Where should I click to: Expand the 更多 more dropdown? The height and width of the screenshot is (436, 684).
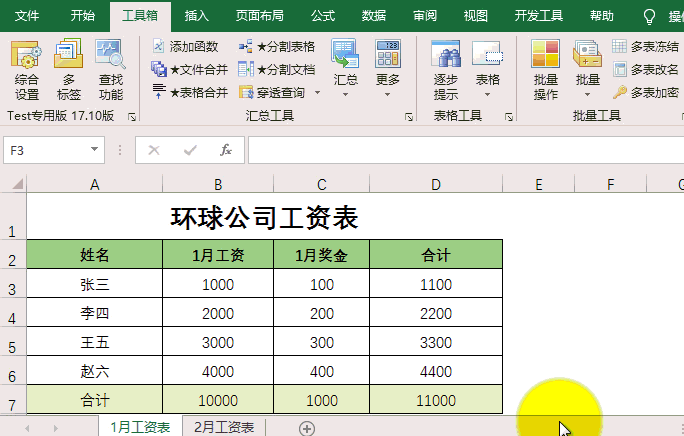[x=388, y=82]
